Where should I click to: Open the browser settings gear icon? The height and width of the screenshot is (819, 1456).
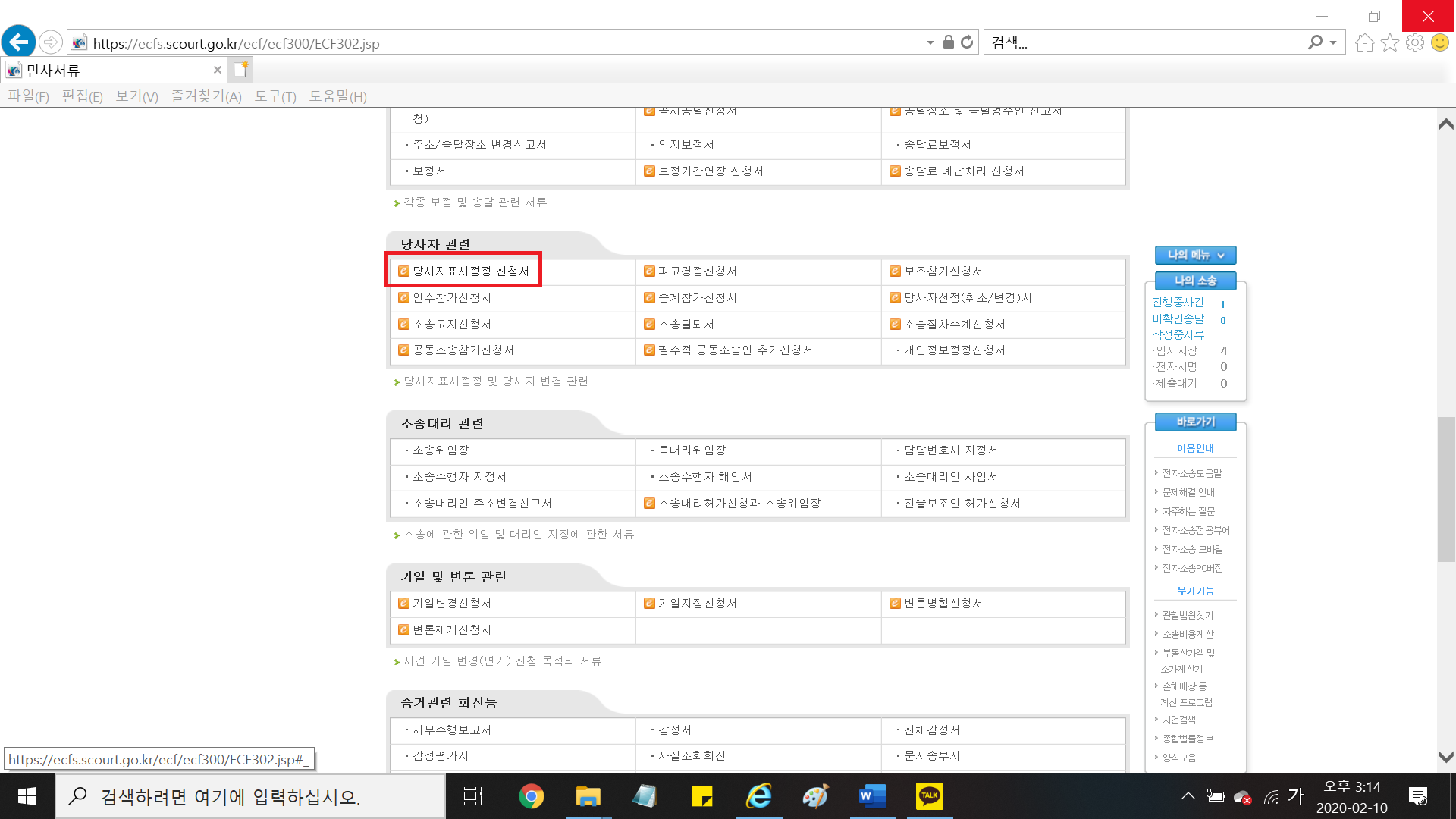[1414, 42]
